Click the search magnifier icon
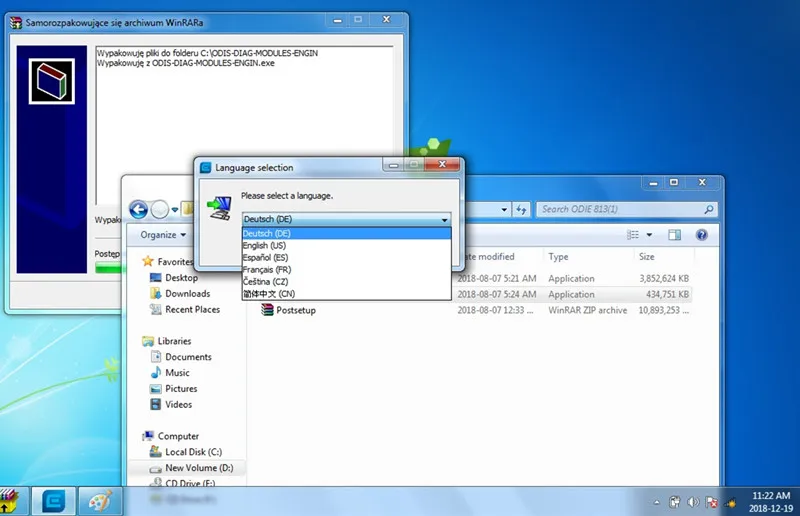 click(709, 209)
